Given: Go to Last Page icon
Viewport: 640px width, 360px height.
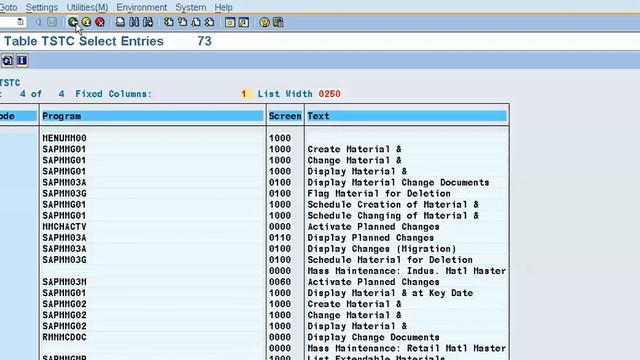Looking at the screenshot, I should pyautogui.click(x=210, y=22).
